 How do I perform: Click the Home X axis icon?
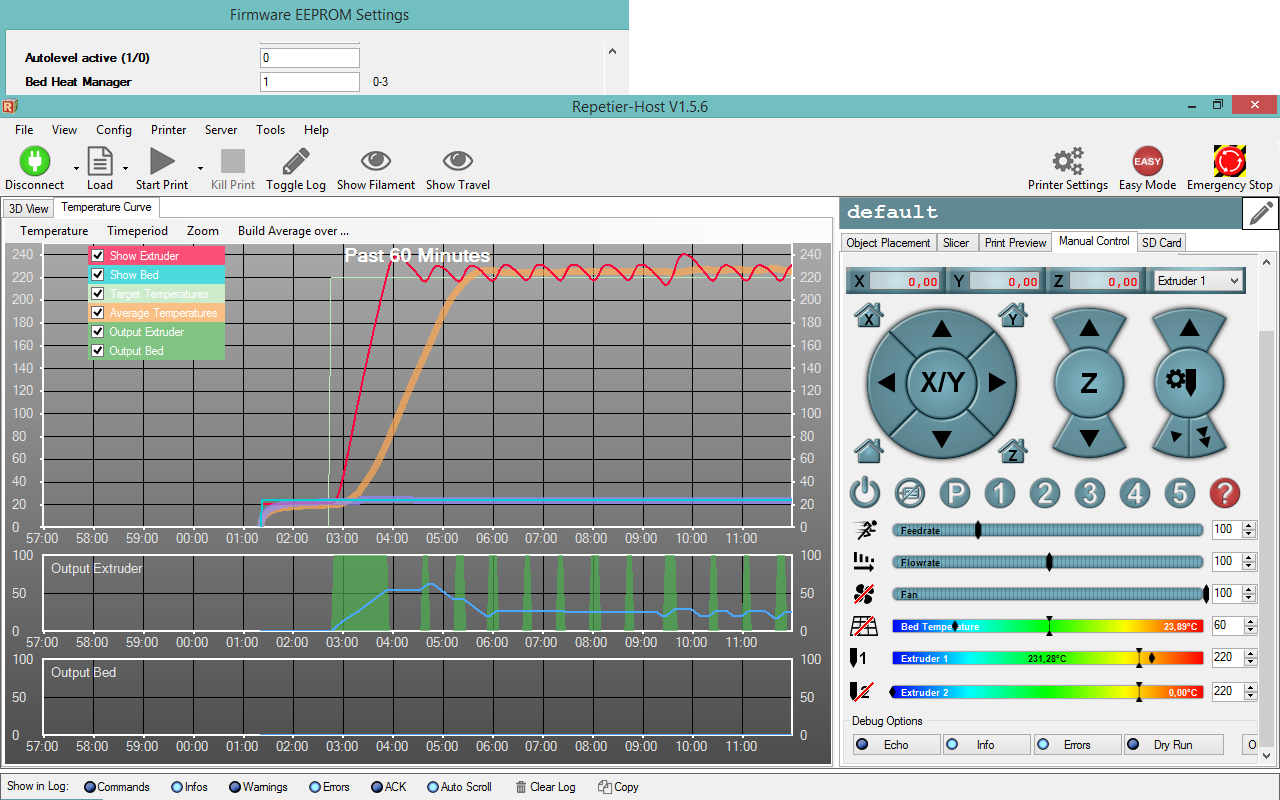click(x=869, y=316)
